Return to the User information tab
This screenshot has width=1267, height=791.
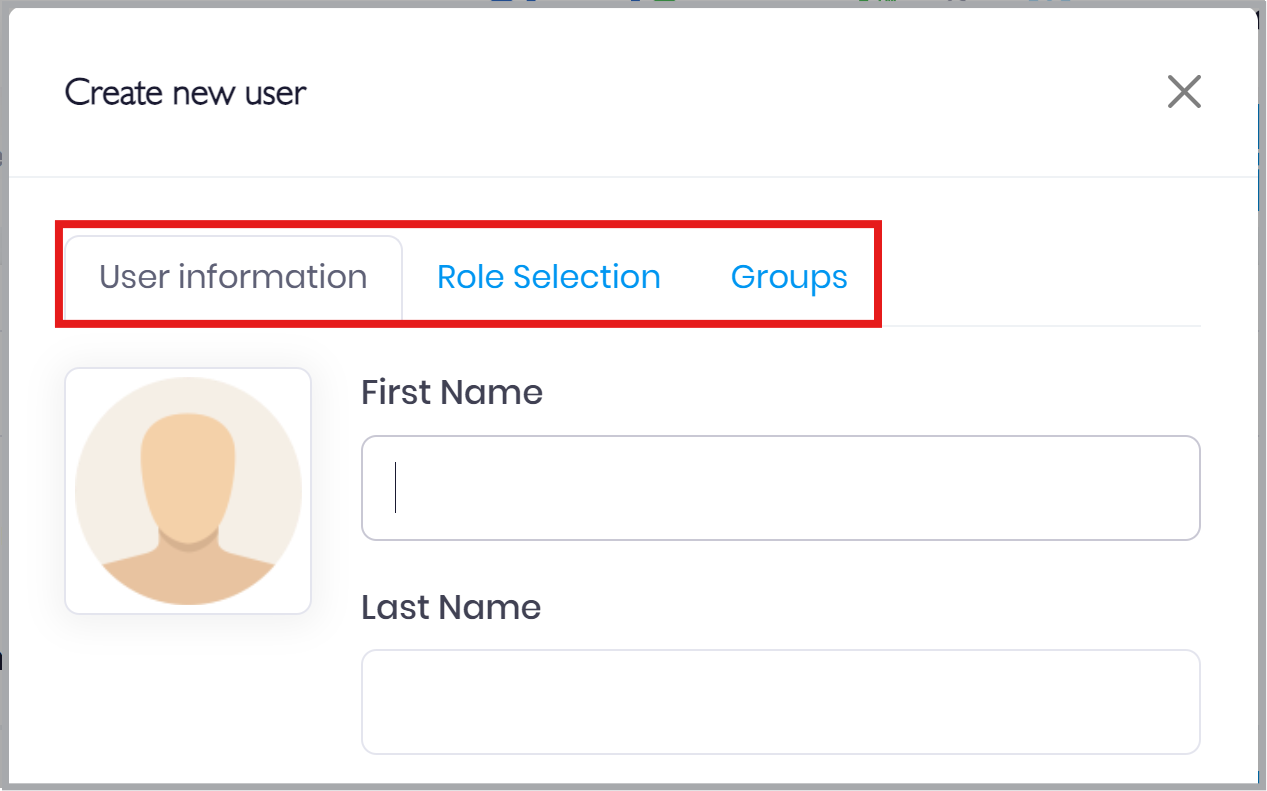pos(233,277)
